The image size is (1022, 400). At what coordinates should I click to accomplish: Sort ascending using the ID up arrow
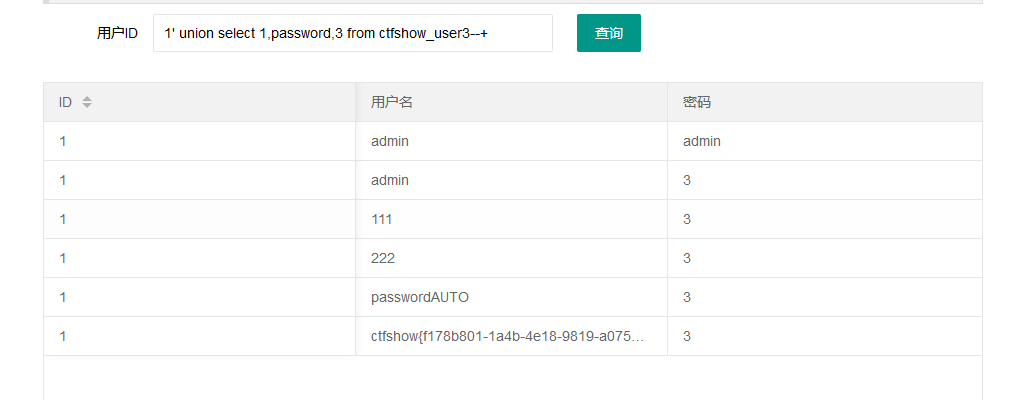point(87,98)
